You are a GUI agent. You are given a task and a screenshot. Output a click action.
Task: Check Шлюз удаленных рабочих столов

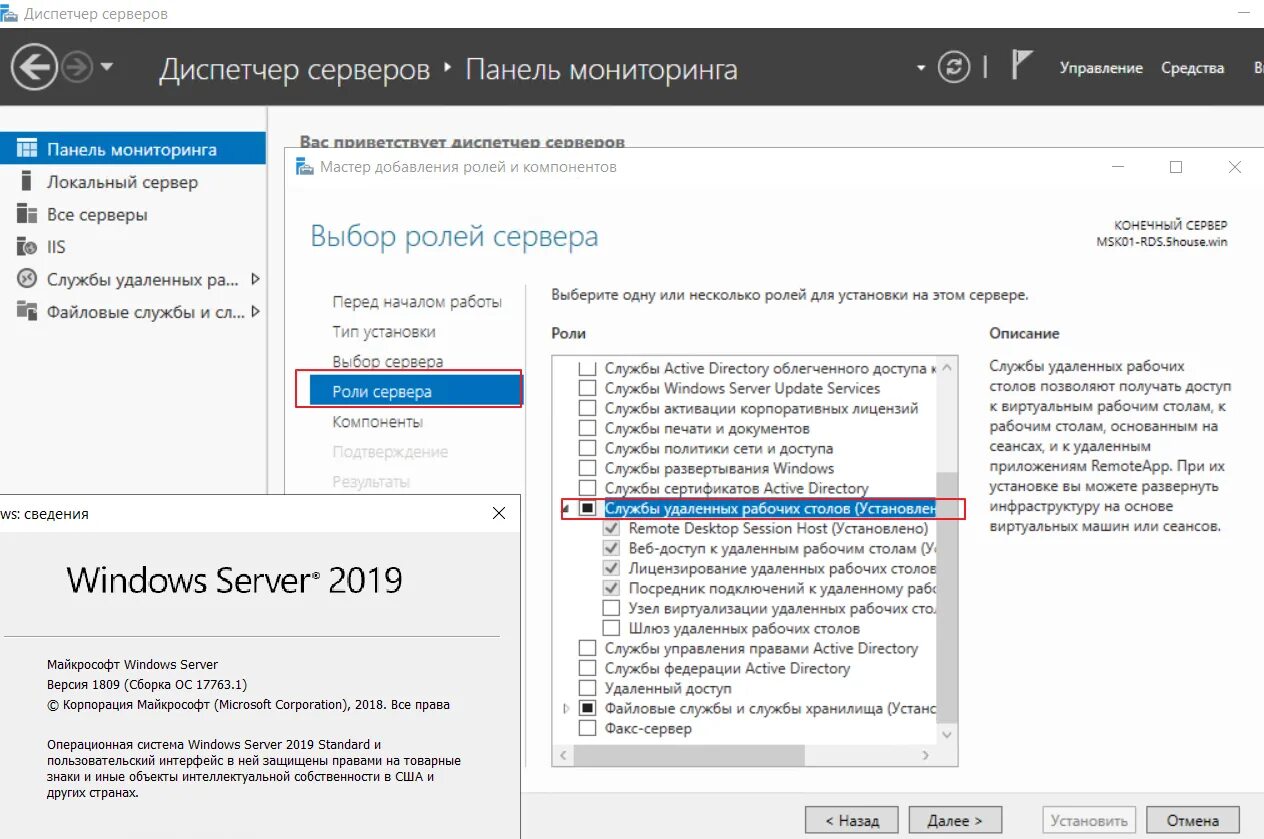click(x=611, y=628)
